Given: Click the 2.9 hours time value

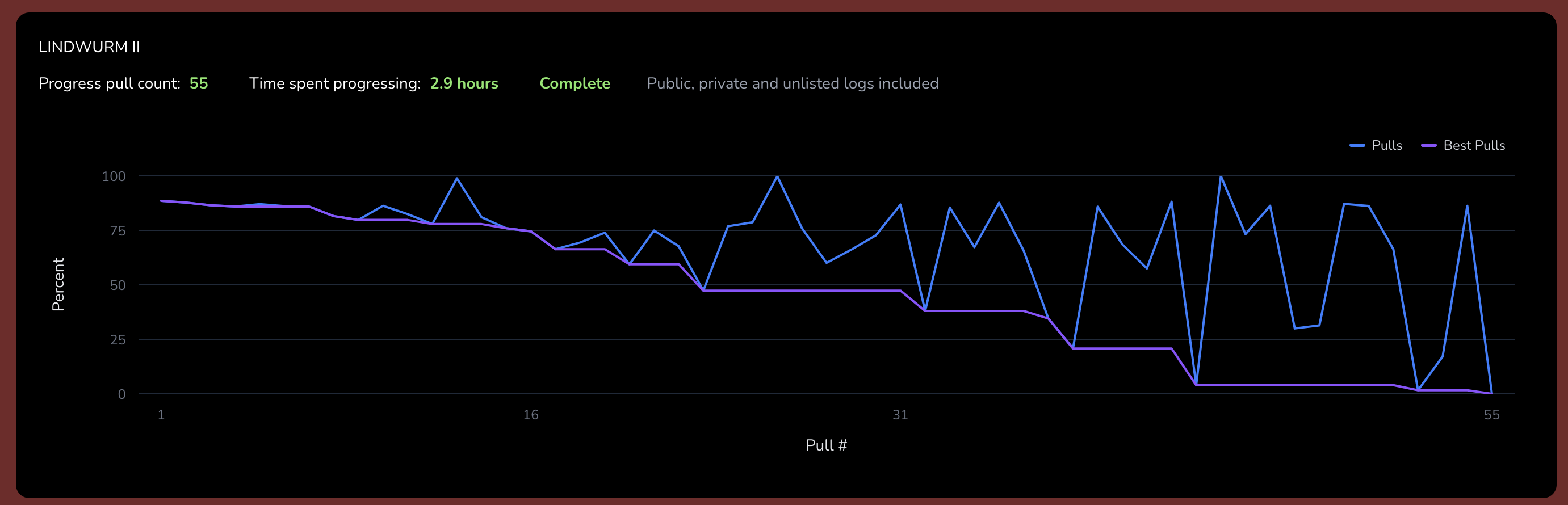Looking at the screenshot, I should point(464,83).
